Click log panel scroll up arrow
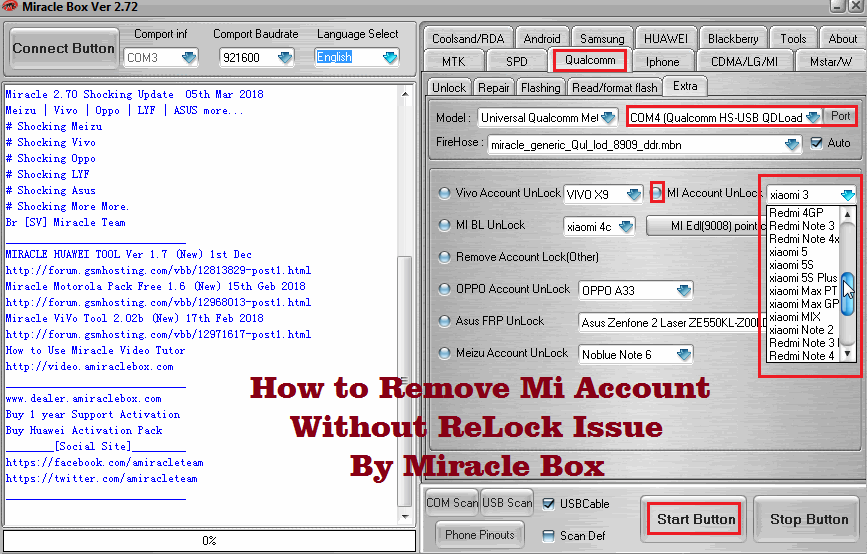 click(x=405, y=94)
